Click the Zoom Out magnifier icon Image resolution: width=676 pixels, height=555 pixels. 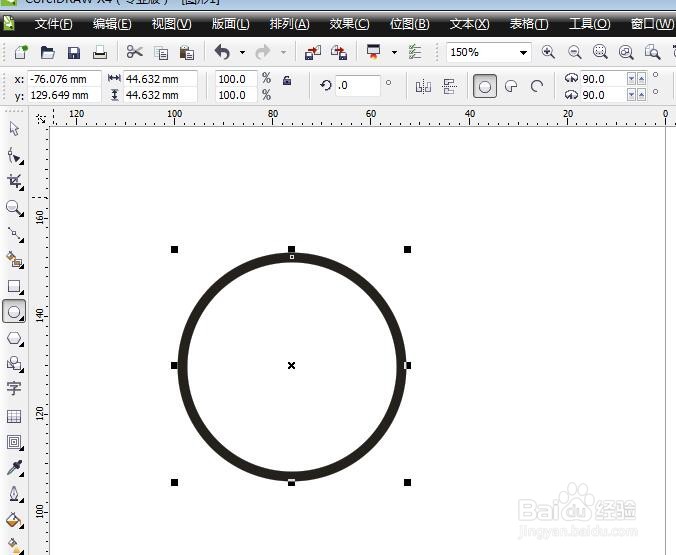tap(574, 52)
